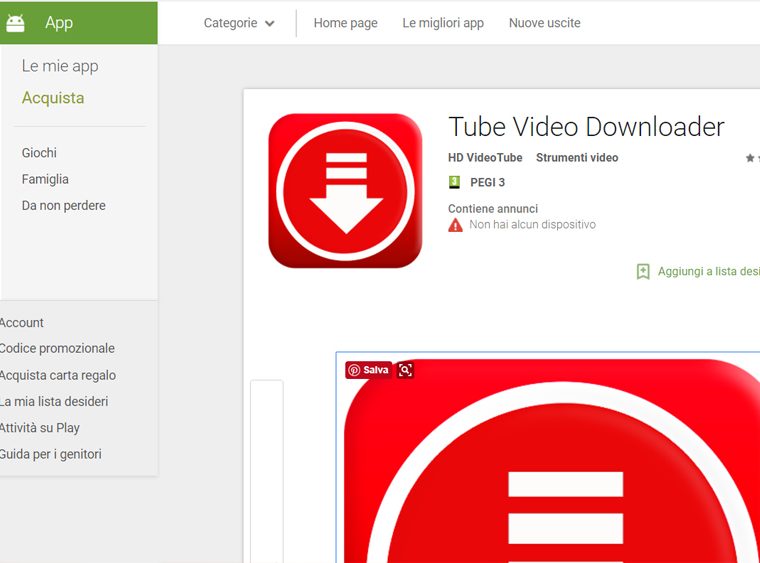760x563 pixels.
Task: Open La mia lista desideri
Action: tap(54, 401)
